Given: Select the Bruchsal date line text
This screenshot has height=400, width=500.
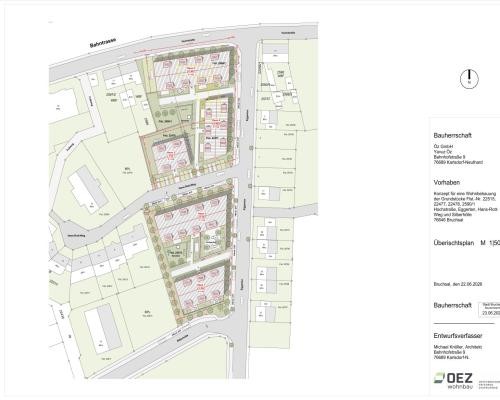Looking at the screenshot, I should point(458,284).
